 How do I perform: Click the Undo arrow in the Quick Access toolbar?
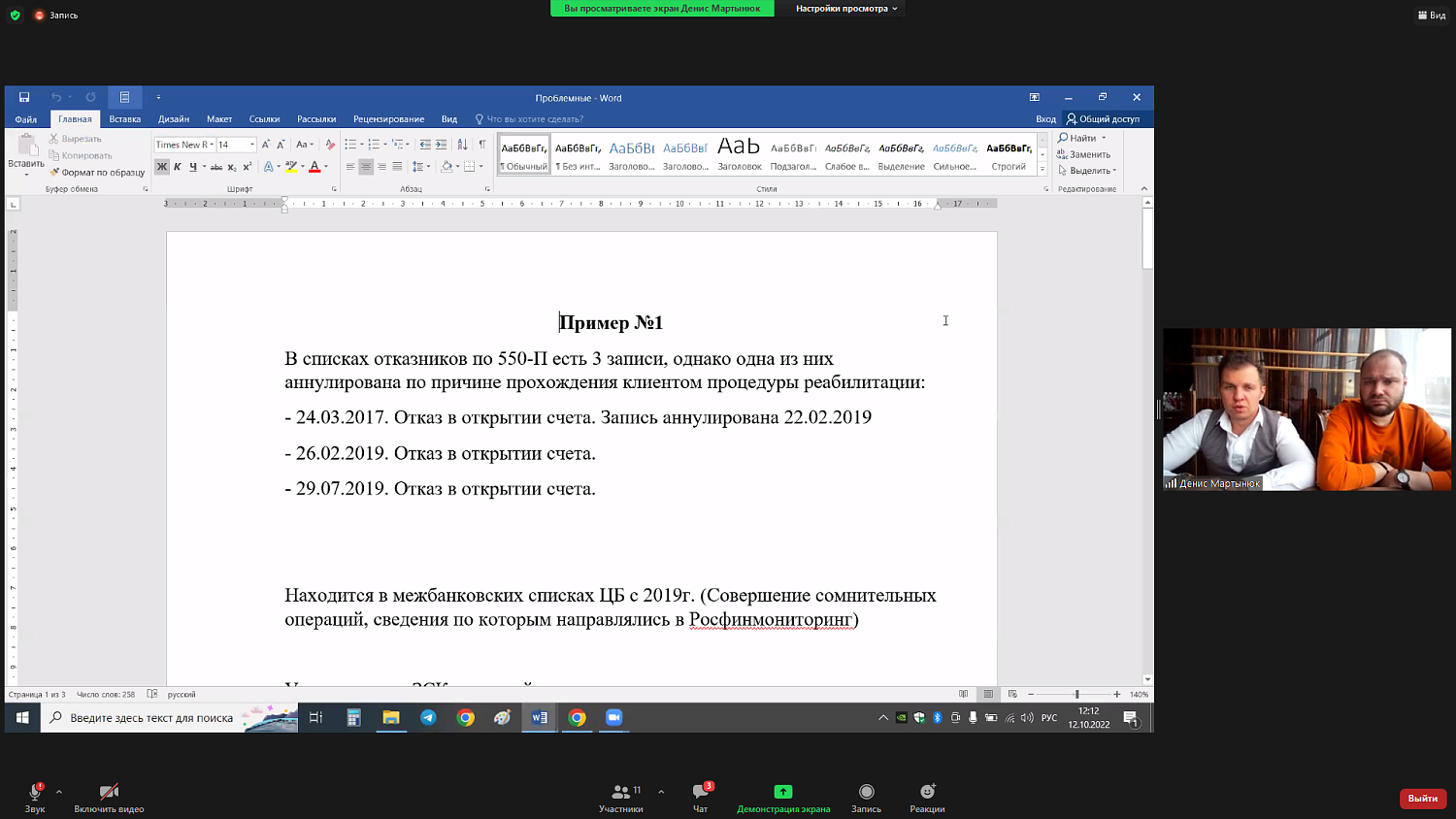56,97
